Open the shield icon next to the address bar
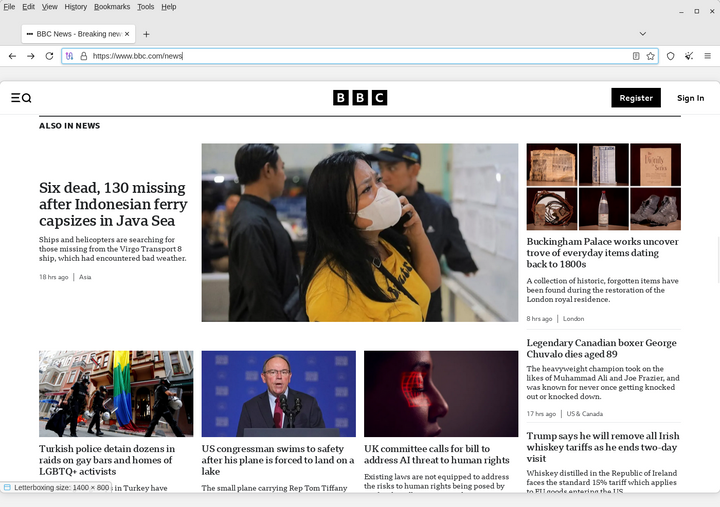720x507 pixels. point(670,56)
